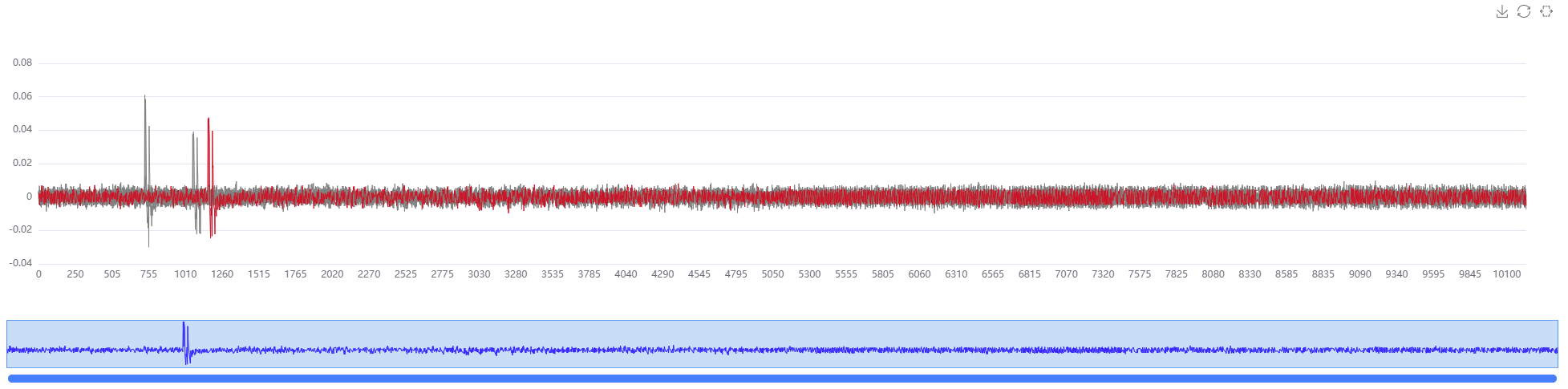Click the 0.06 y-axis label

click(x=22, y=96)
